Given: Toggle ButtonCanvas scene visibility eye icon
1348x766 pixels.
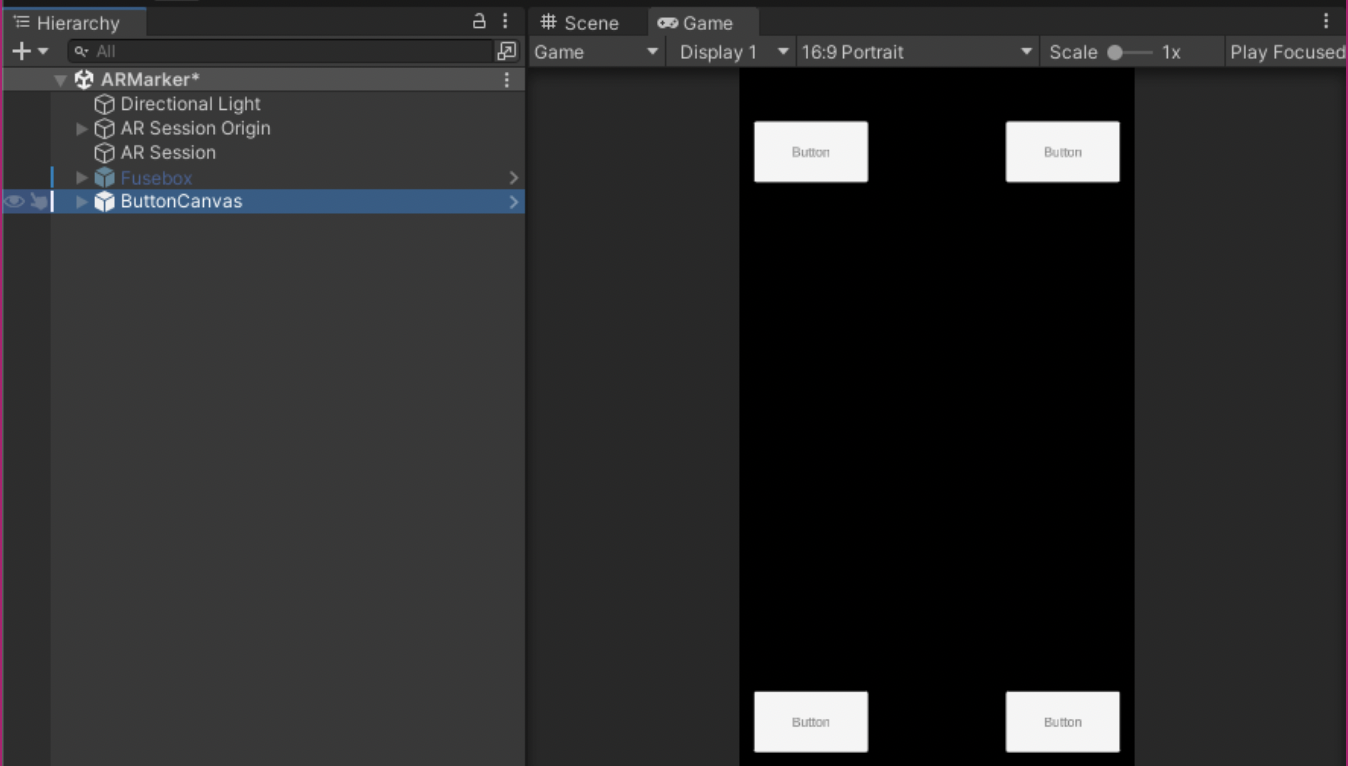Looking at the screenshot, I should (14, 202).
